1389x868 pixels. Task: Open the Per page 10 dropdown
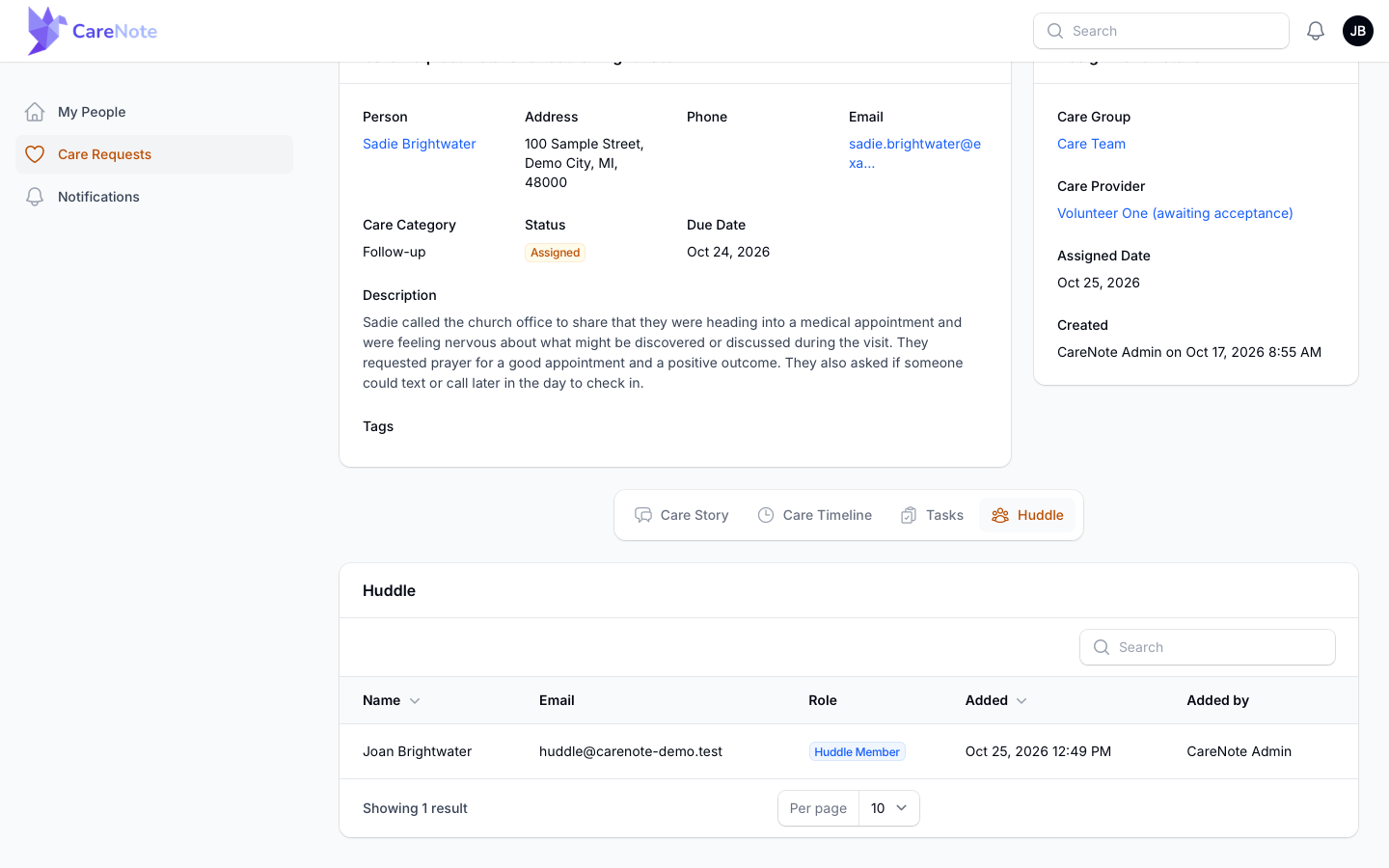point(888,808)
